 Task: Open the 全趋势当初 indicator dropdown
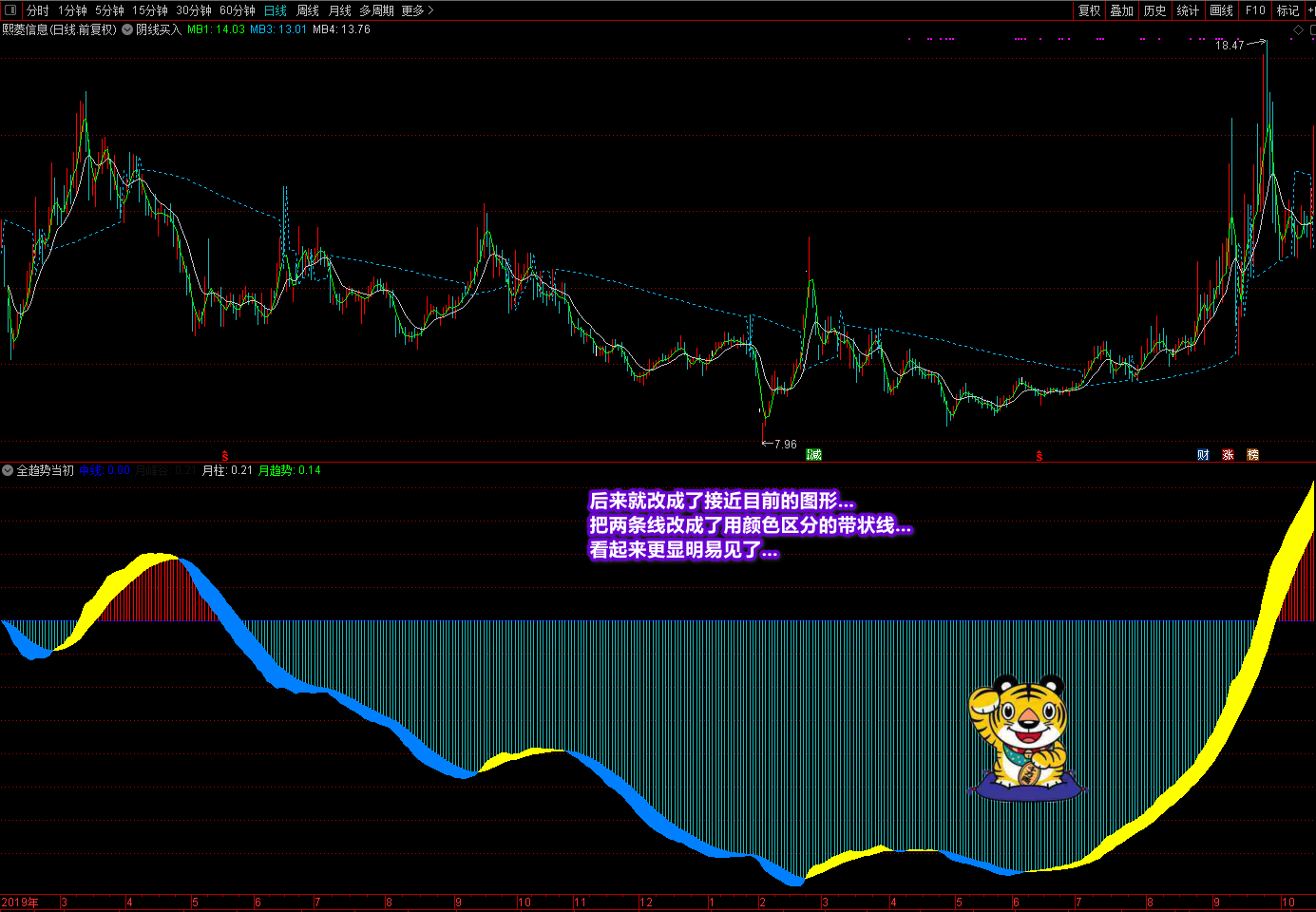[x=8, y=470]
